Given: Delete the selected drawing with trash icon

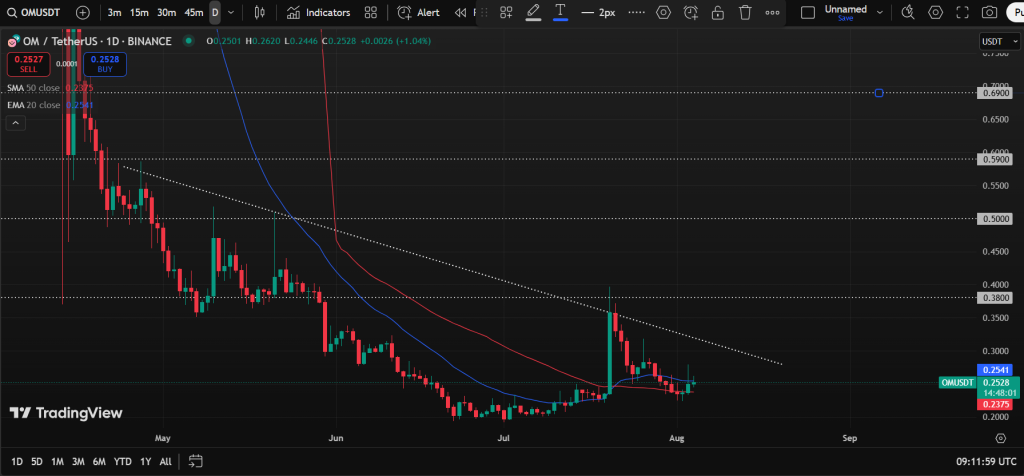Looking at the screenshot, I should point(745,12).
